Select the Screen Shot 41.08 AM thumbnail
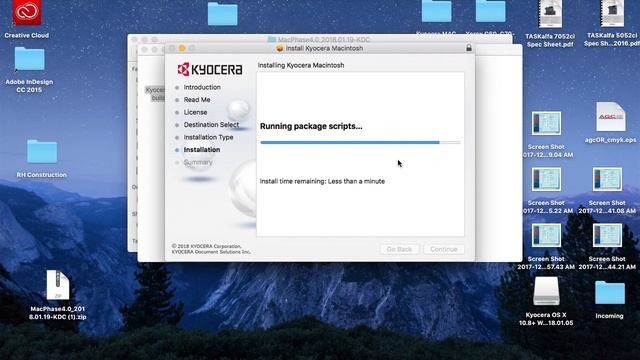Image resolution: width=640 pixels, height=360 pixels. pyautogui.click(x=607, y=179)
